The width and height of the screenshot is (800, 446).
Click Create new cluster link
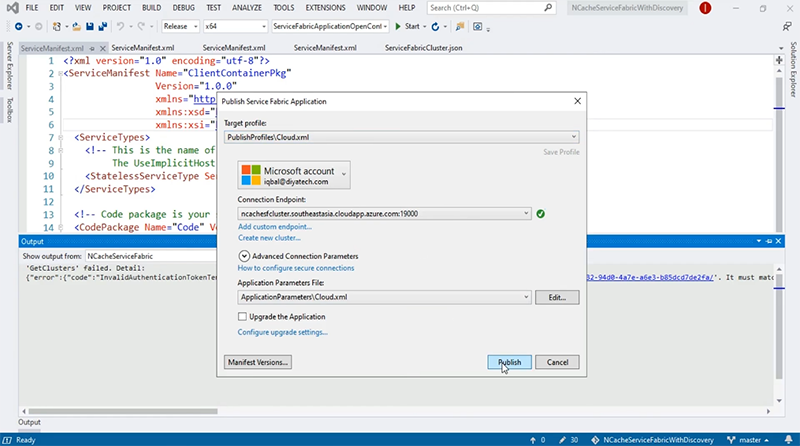[269, 238]
